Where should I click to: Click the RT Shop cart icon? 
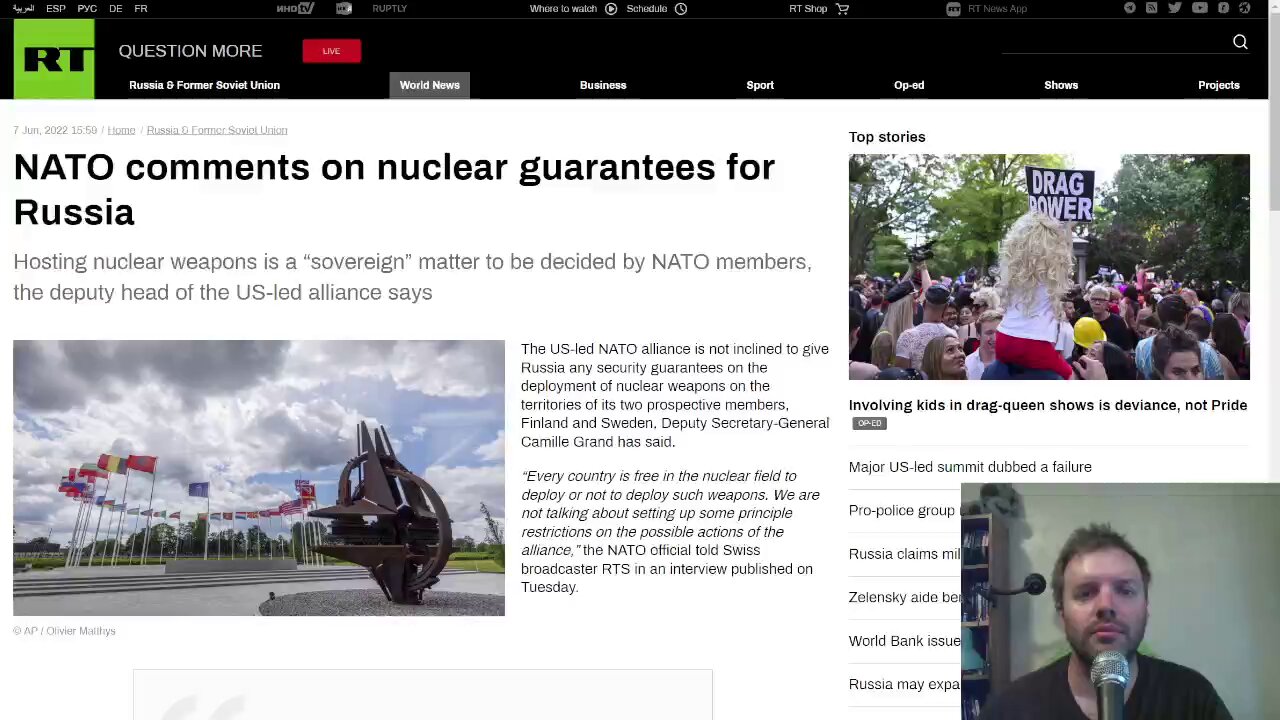(x=842, y=8)
